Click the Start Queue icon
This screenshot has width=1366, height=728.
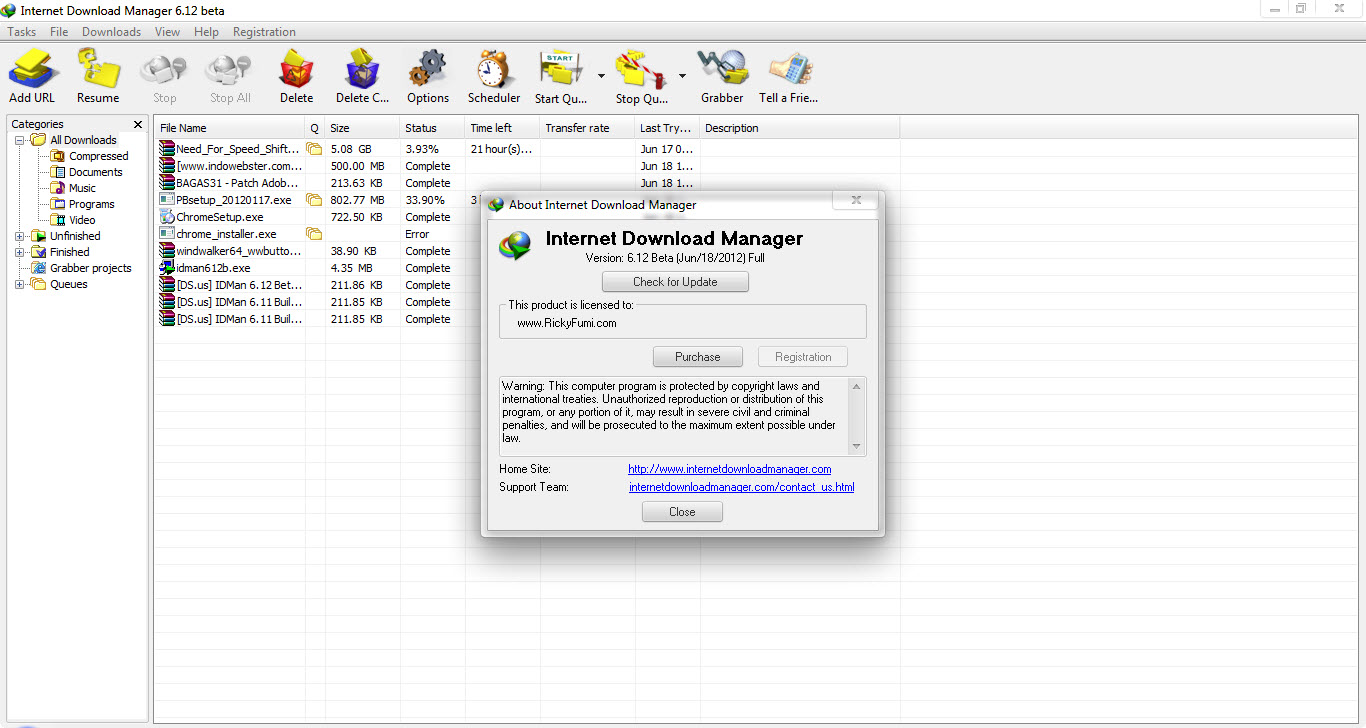pyautogui.click(x=562, y=69)
